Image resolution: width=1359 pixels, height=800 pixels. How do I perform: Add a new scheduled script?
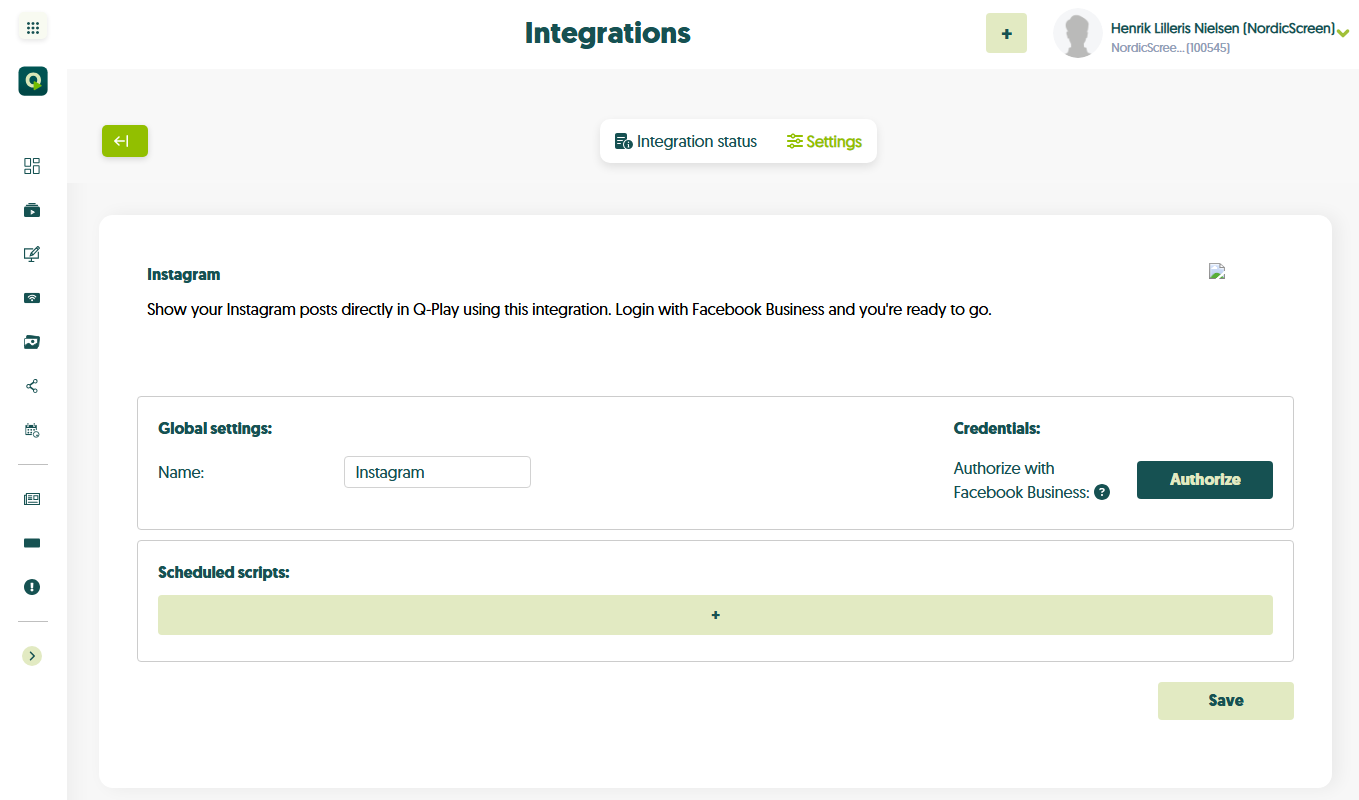click(715, 615)
